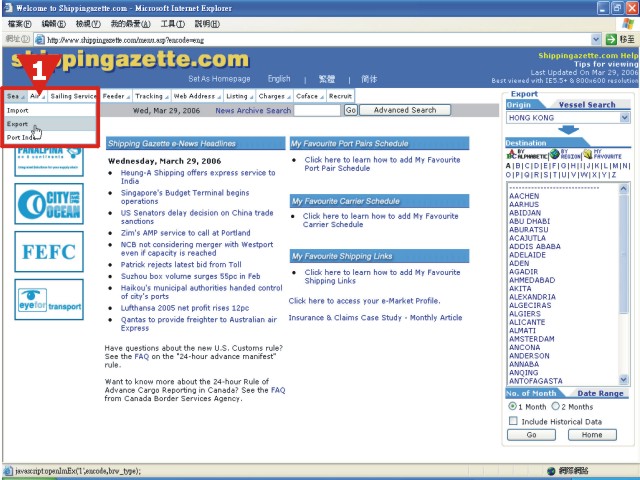Open Shippingazette.com Help link
The width and height of the screenshot is (640, 480).
point(588,56)
